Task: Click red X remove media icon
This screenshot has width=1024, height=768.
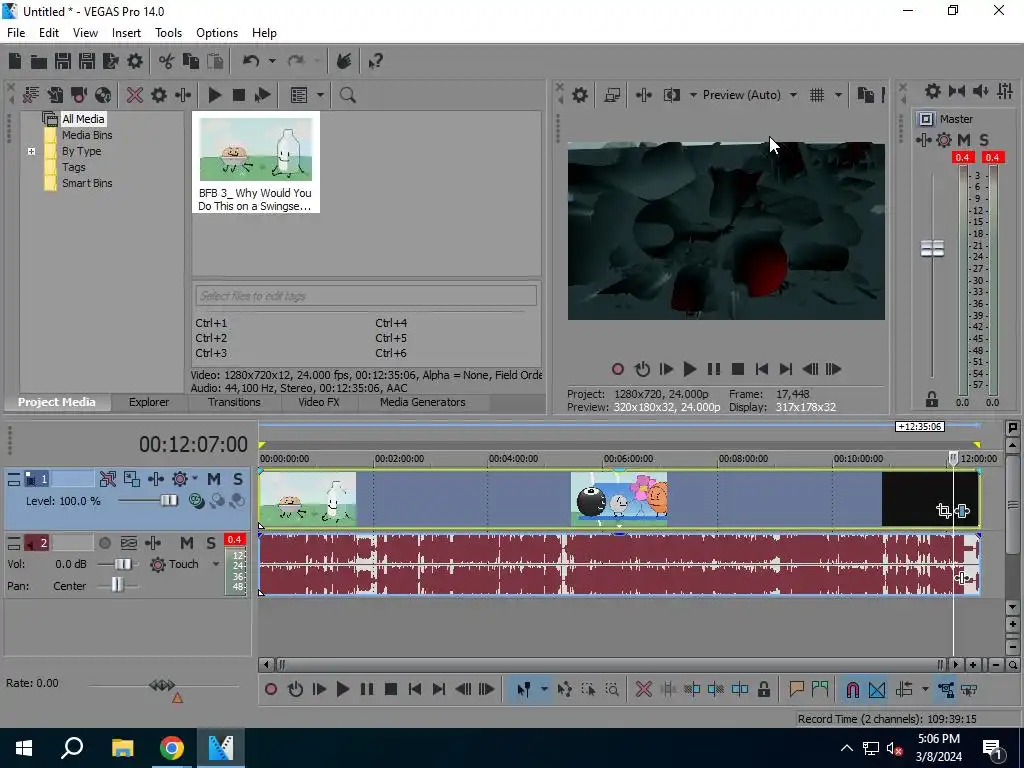Action: click(x=135, y=95)
